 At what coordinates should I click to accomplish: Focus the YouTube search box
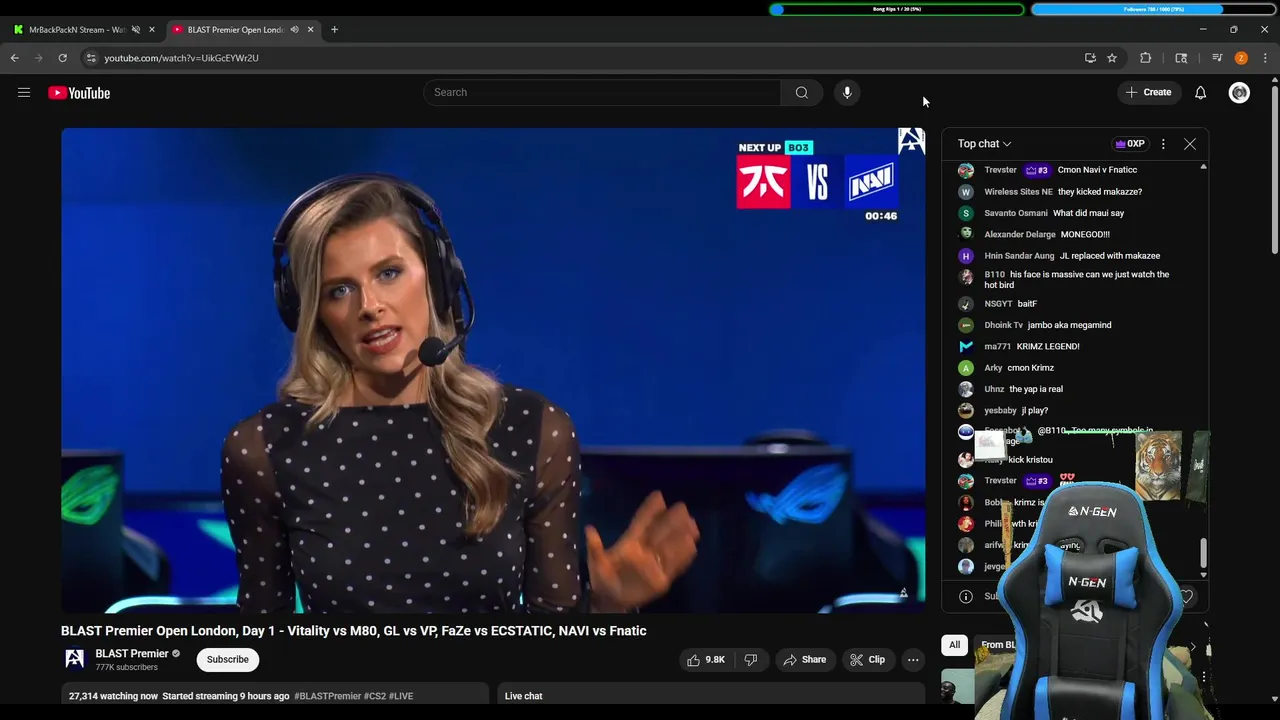coord(602,92)
